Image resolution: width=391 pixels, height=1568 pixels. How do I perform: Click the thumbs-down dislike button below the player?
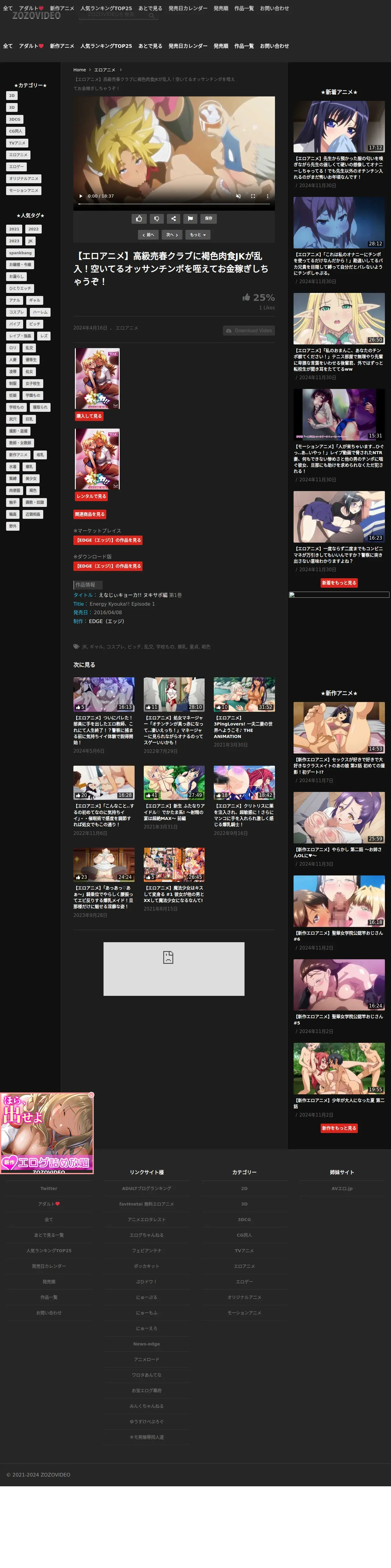[x=156, y=219]
